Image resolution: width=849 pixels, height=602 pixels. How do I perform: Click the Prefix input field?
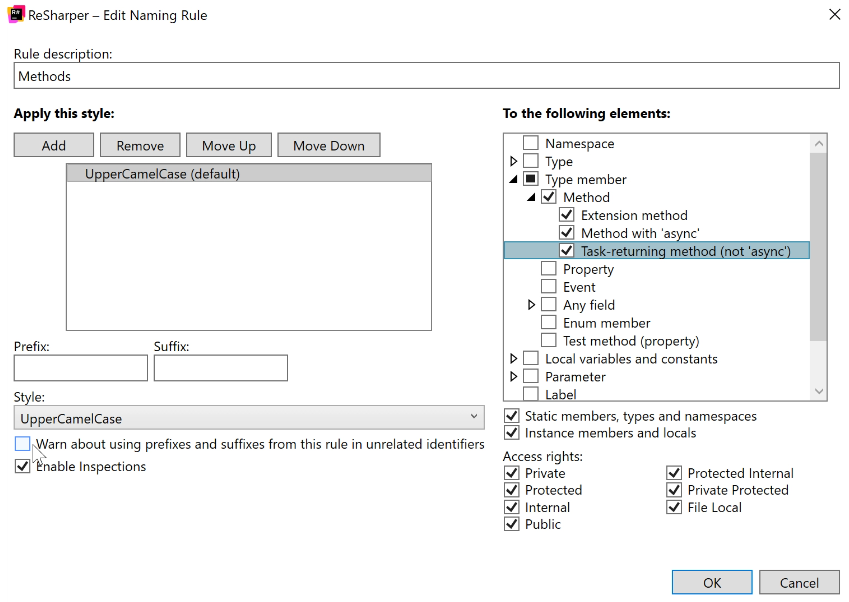pyautogui.click(x=80, y=368)
